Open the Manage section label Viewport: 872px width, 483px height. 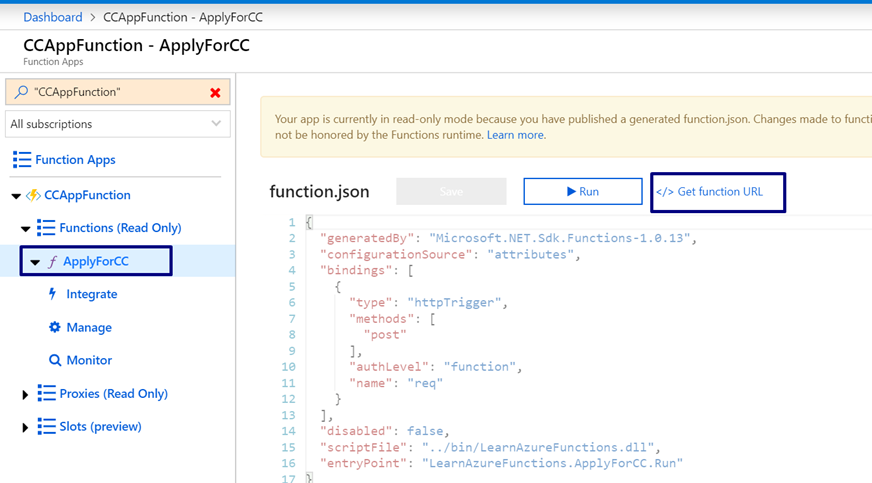coord(89,327)
